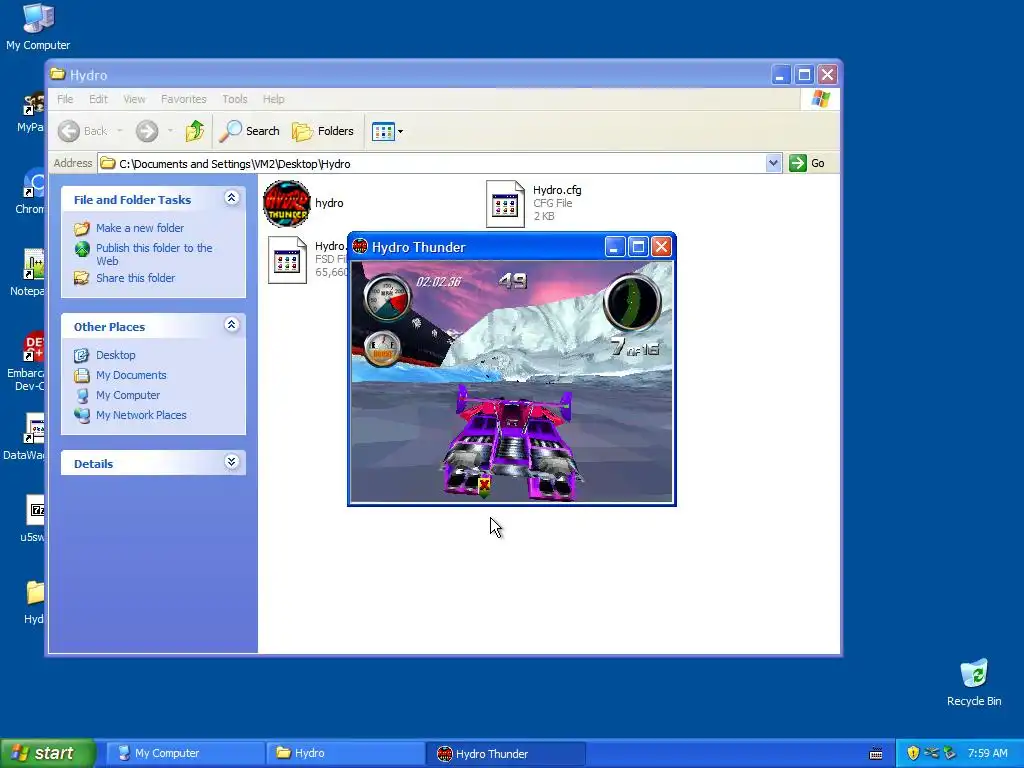The width and height of the screenshot is (1024, 768).
Task: Select the Hydro.cfg file icon
Action: [x=505, y=204]
